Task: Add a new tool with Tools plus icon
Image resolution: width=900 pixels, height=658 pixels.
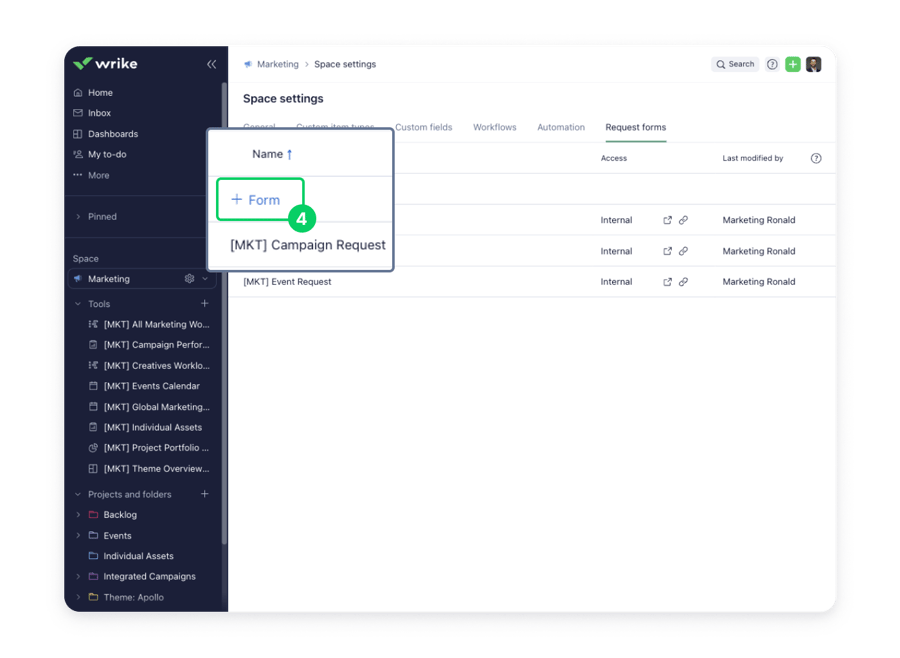Action: 205,304
